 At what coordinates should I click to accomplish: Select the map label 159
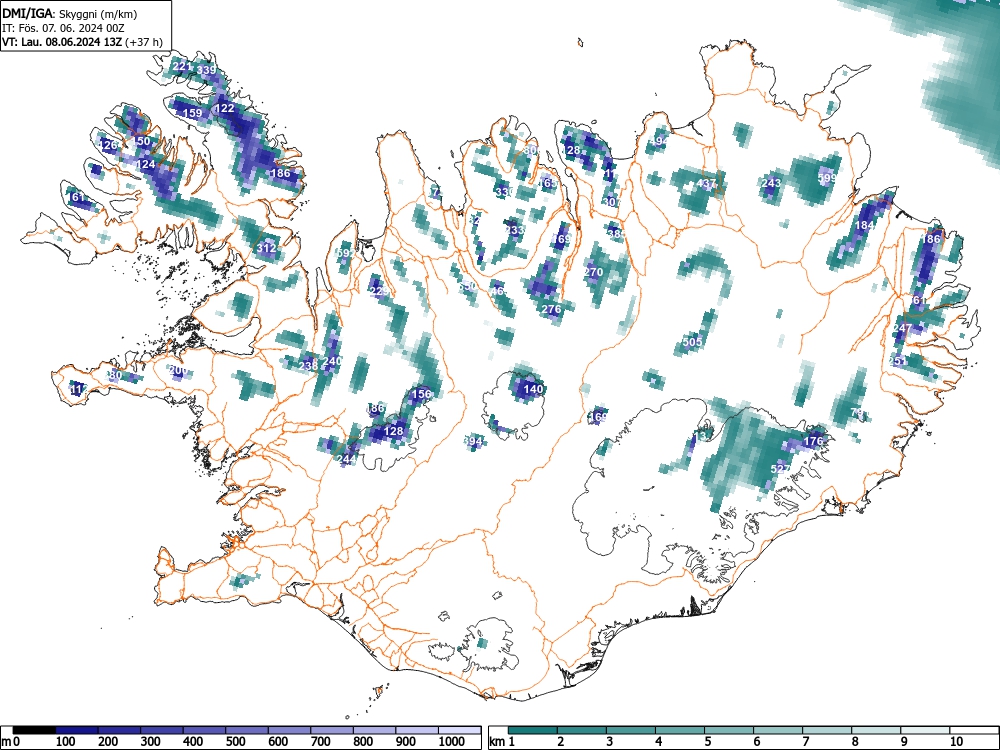(193, 114)
